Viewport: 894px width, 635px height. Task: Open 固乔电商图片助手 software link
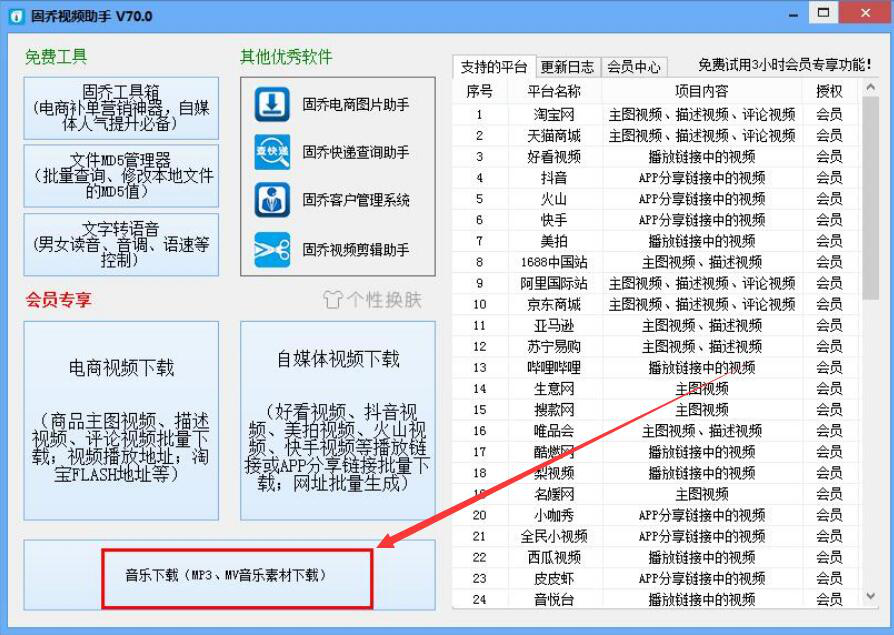pyautogui.click(x=356, y=105)
